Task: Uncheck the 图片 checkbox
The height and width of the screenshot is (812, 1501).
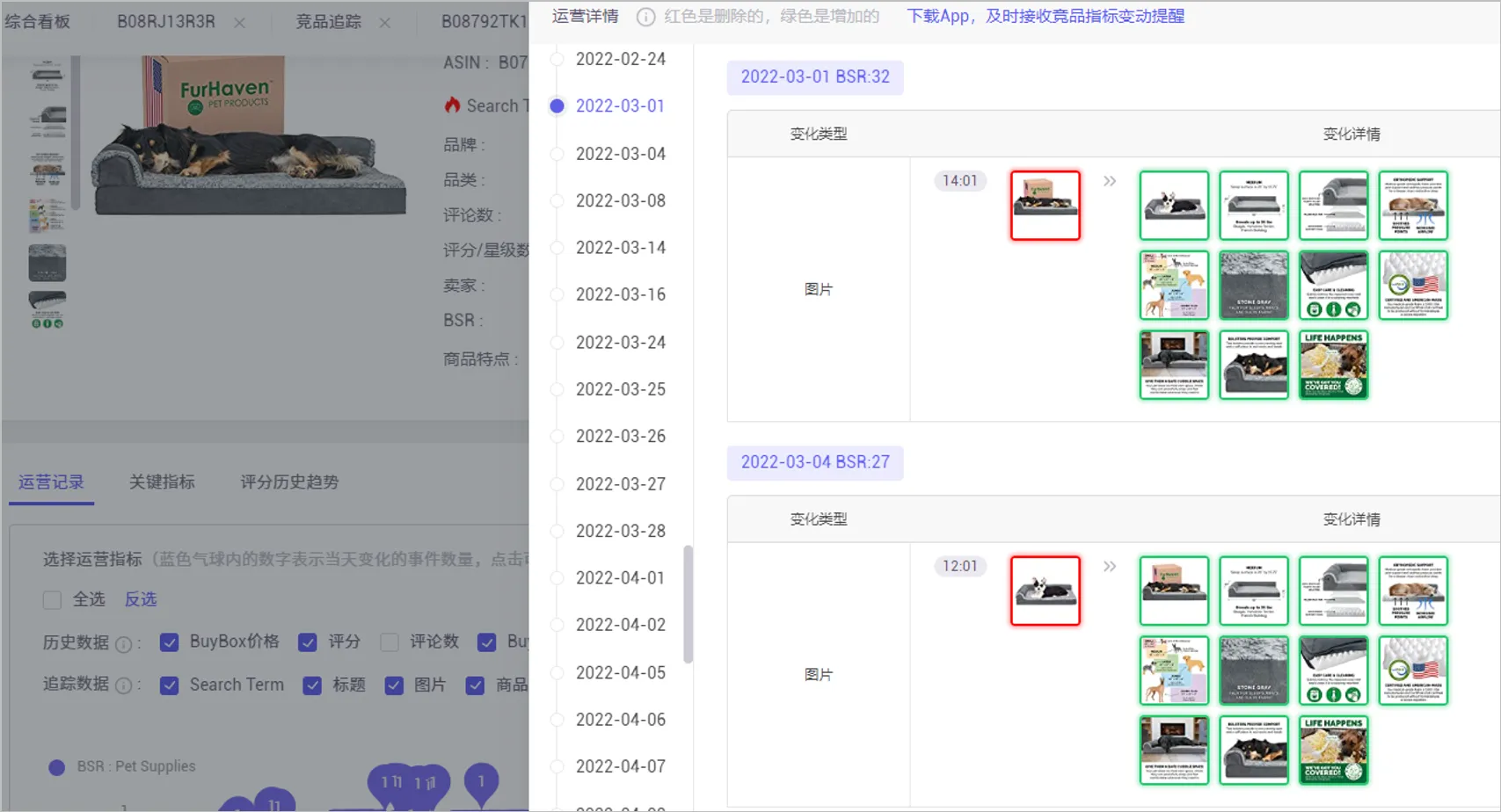Action: coord(394,685)
